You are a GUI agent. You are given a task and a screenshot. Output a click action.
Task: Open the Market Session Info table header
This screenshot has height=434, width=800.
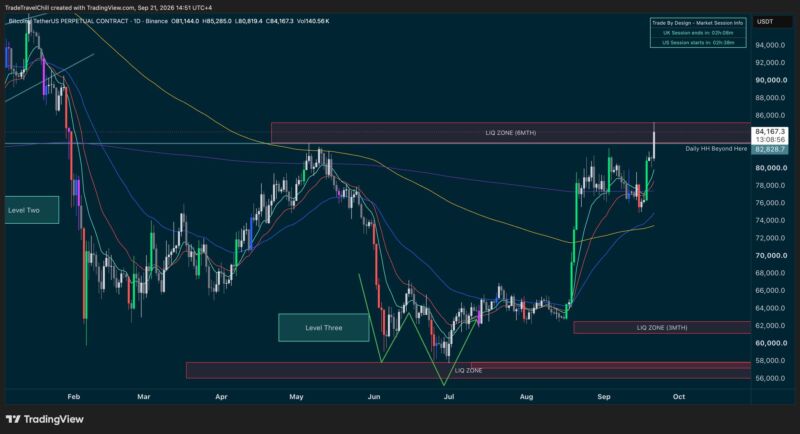point(697,23)
